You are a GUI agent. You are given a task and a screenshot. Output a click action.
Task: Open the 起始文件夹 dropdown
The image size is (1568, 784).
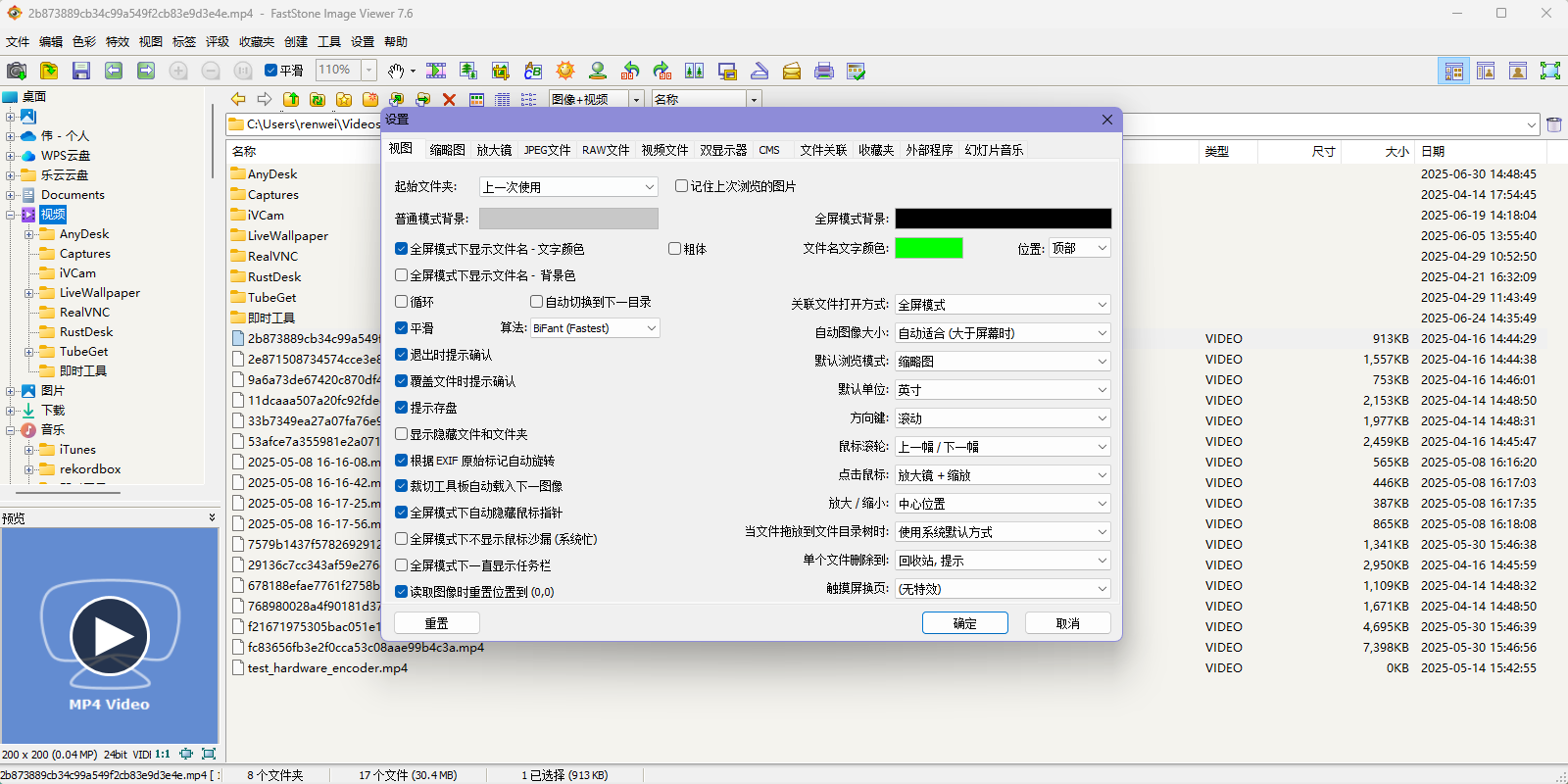pyautogui.click(x=568, y=187)
